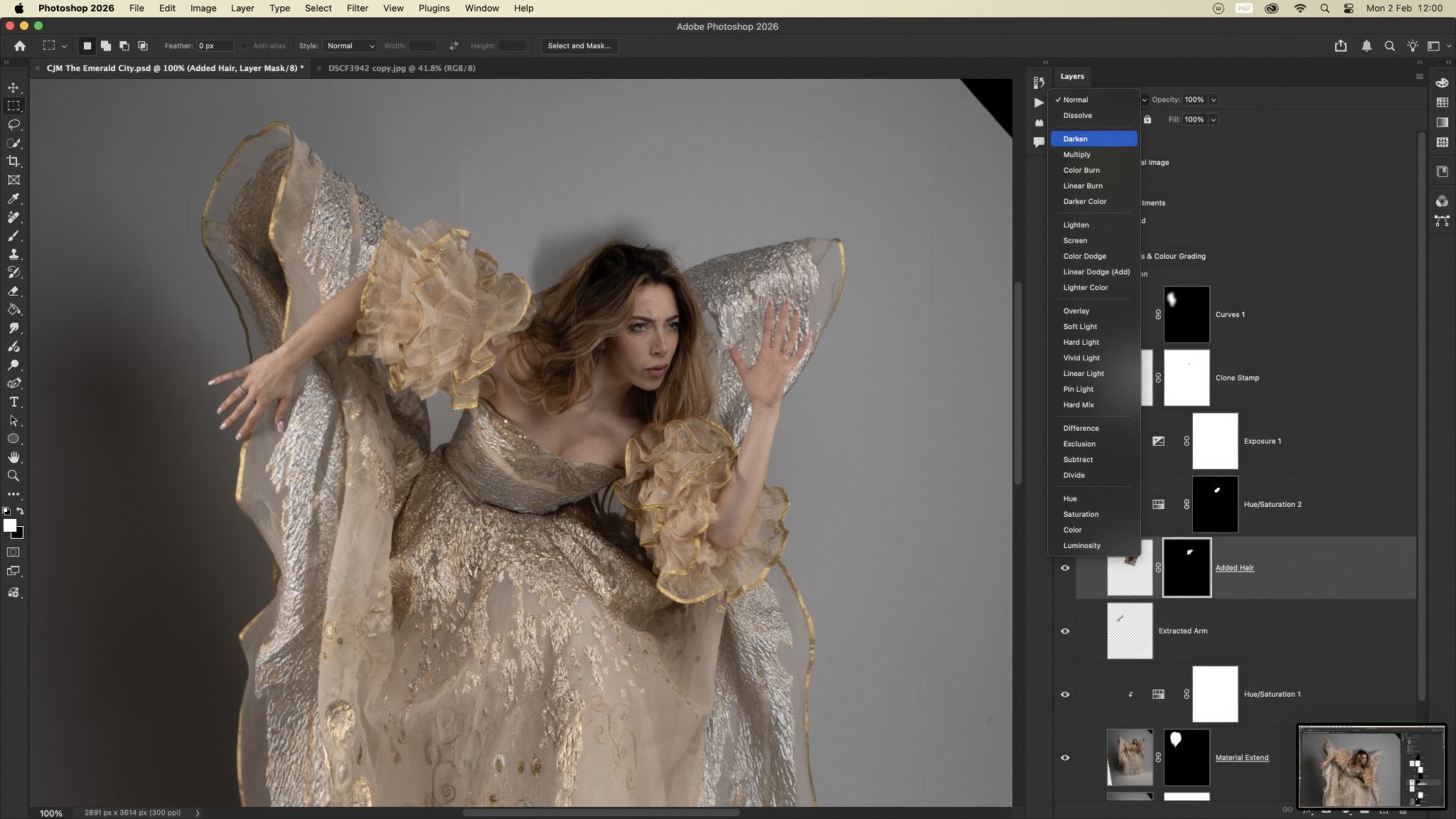
Task: Select the Crop tool
Action: pyautogui.click(x=14, y=161)
